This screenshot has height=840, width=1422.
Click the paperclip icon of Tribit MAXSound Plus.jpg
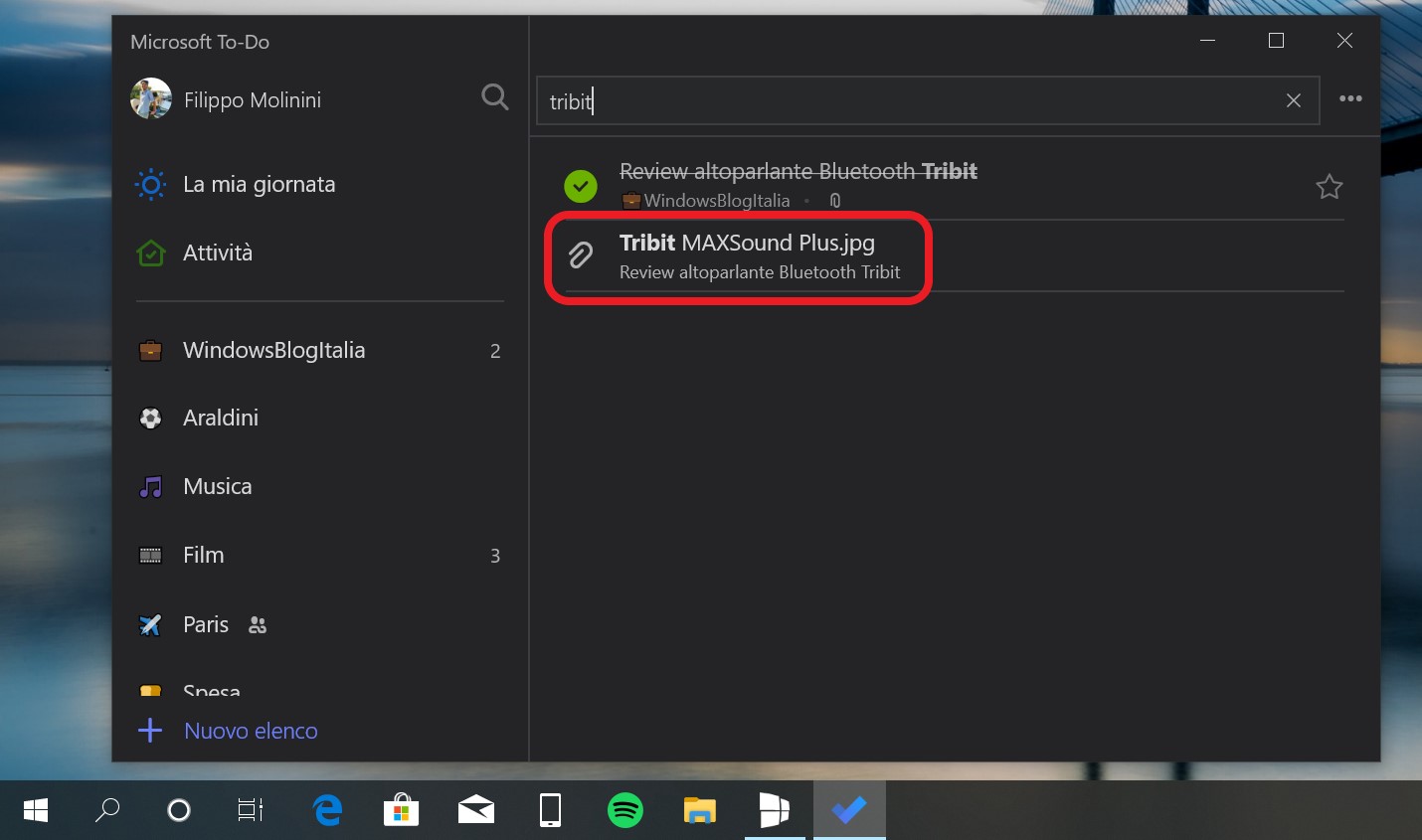pos(581,255)
